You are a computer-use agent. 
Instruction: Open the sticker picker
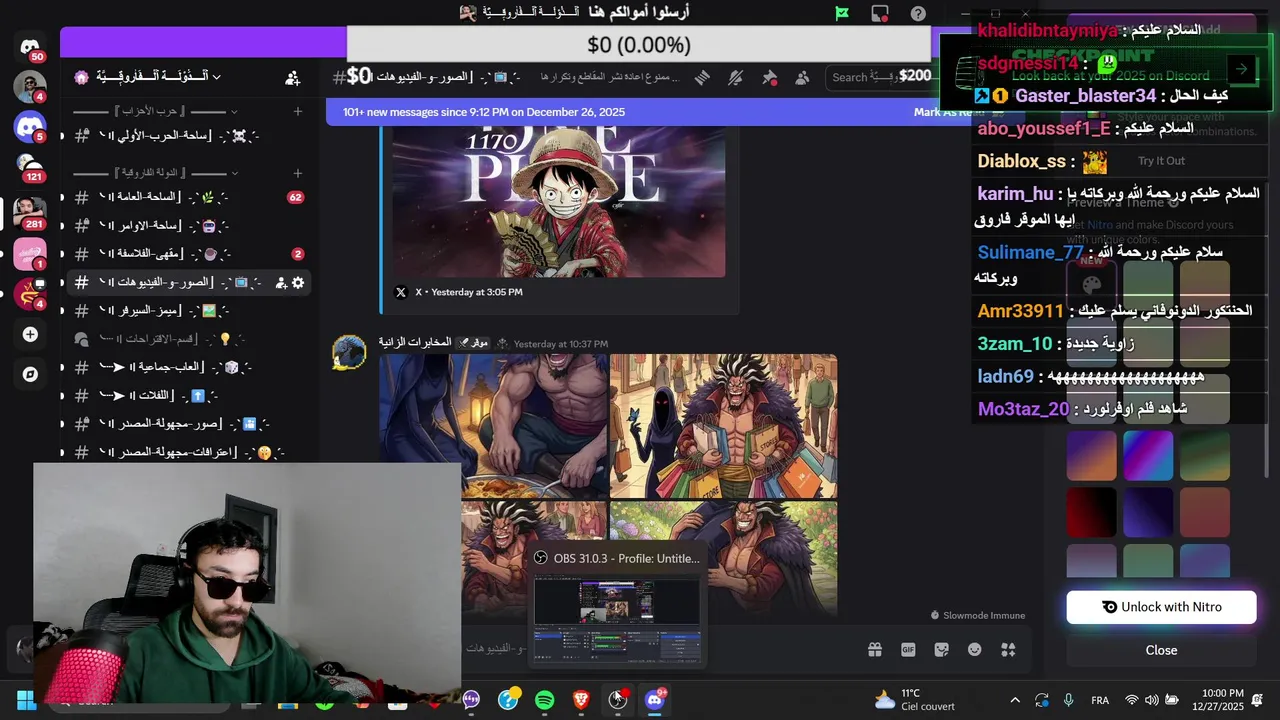click(941, 650)
